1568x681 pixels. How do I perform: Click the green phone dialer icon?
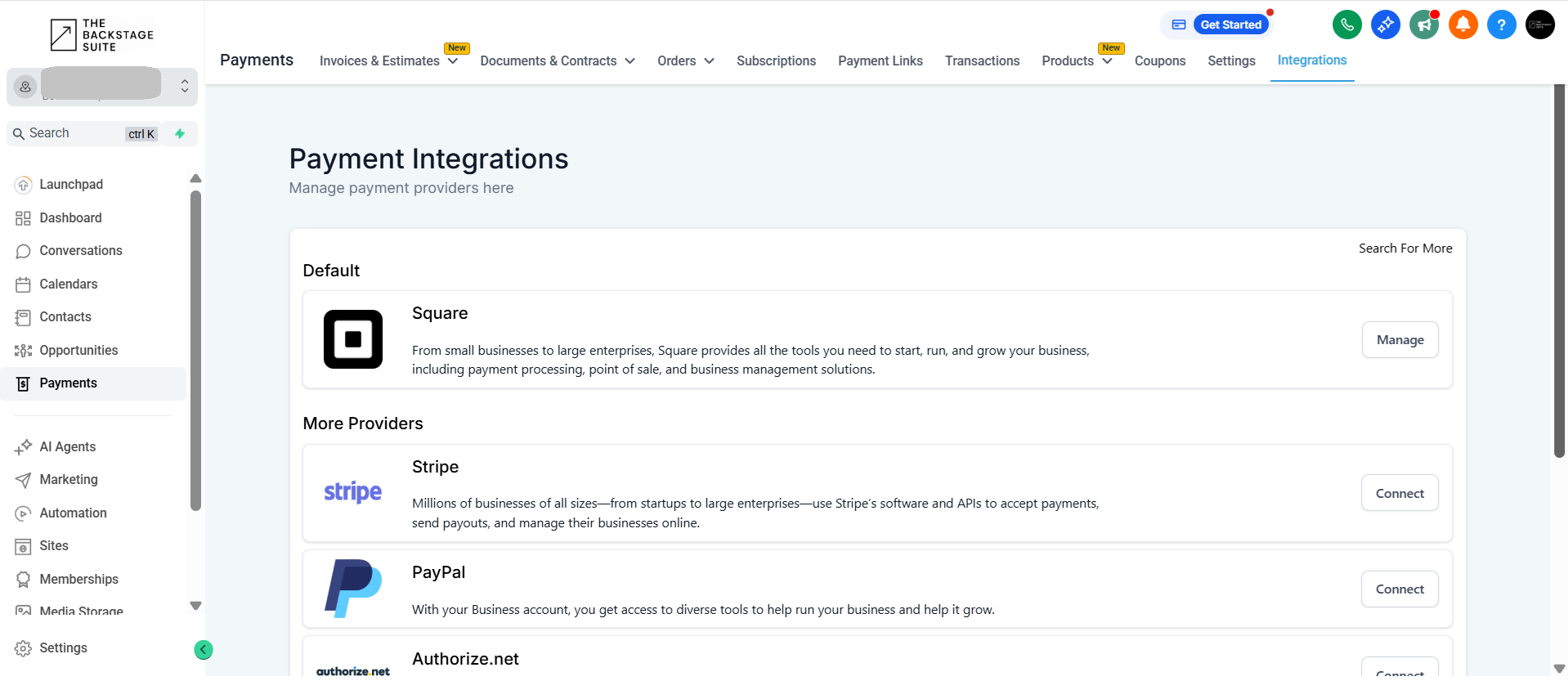(1346, 25)
